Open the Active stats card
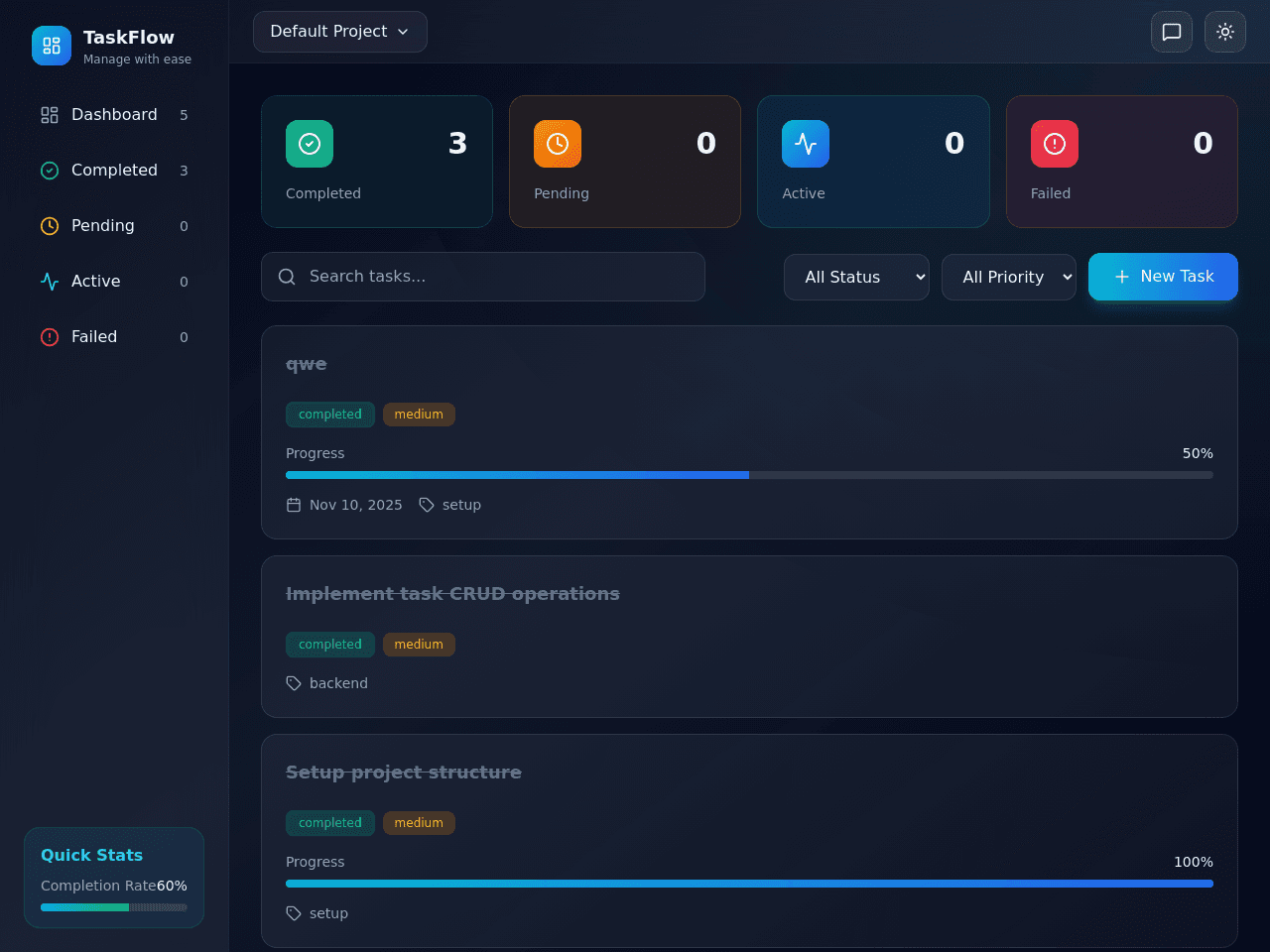 point(873,162)
